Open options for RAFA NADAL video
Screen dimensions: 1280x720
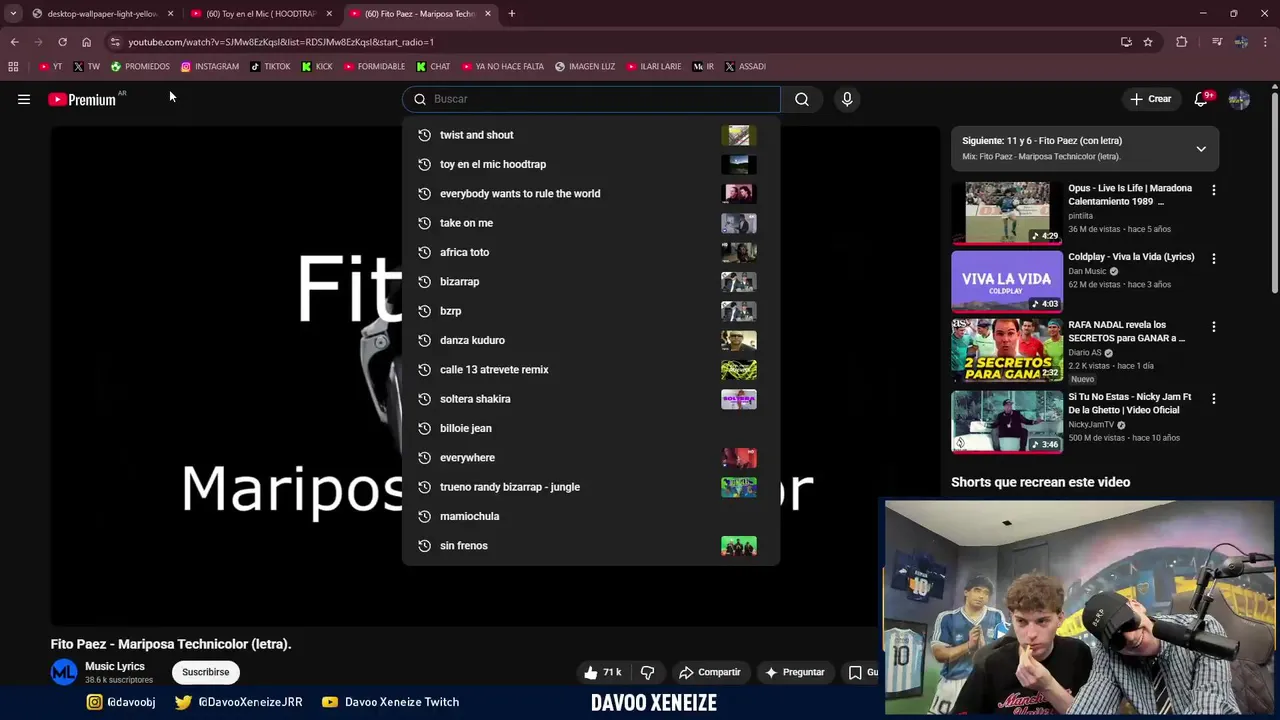pyautogui.click(x=1214, y=326)
